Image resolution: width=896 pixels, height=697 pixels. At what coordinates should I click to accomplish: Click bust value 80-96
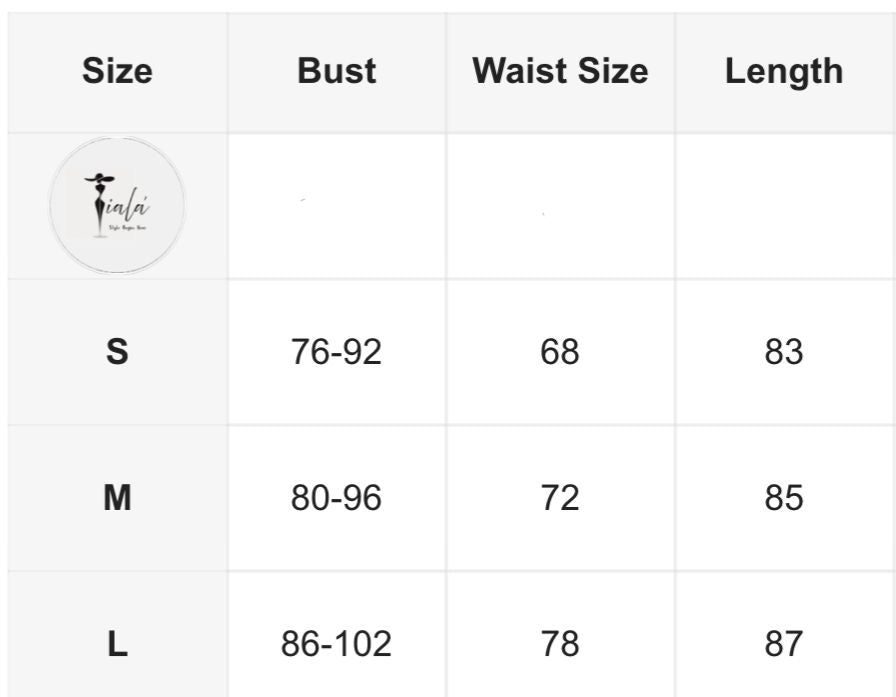click(337, 498)
